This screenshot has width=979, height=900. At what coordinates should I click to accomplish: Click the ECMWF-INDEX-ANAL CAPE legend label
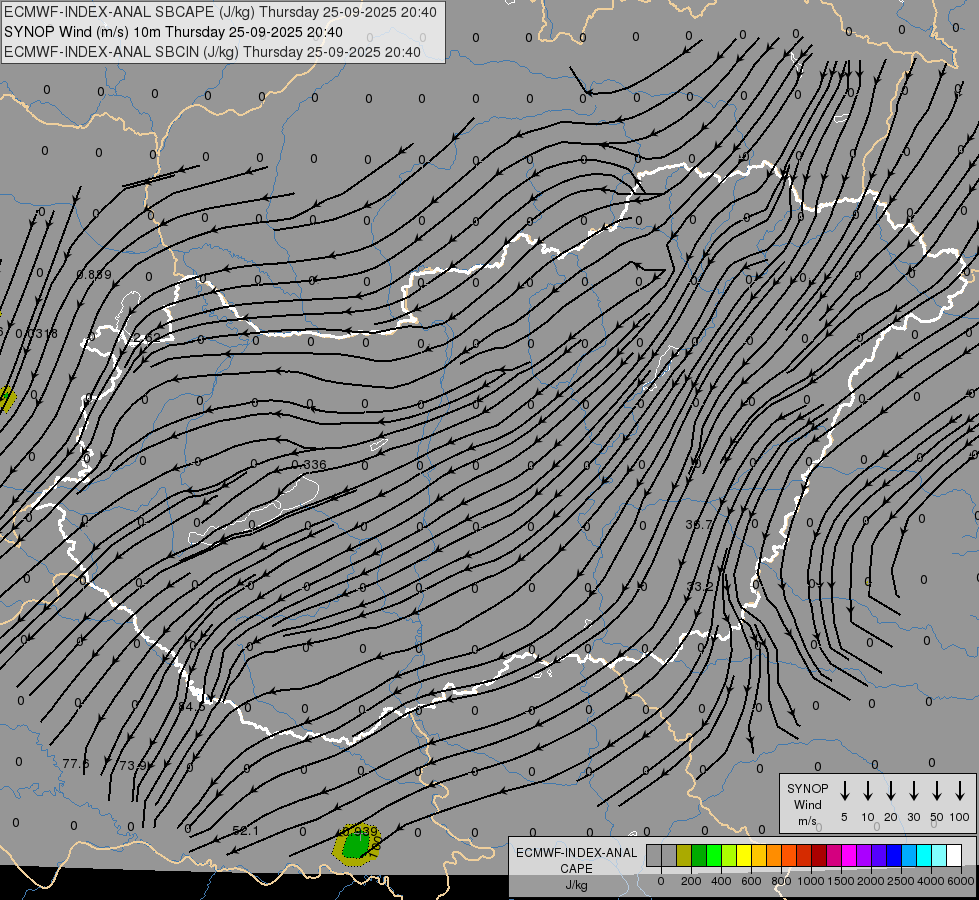tap(576, 860)
